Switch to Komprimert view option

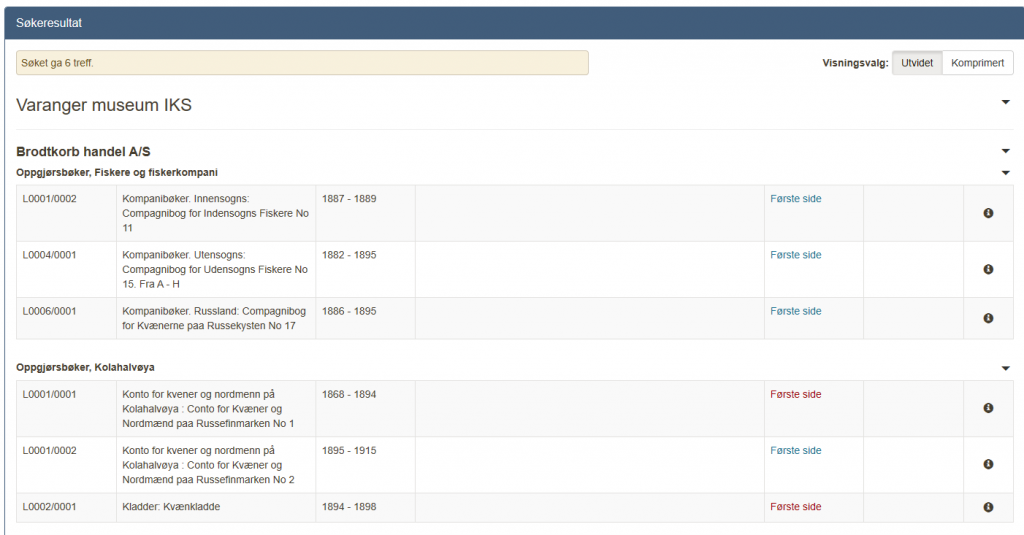coord(977,63)
